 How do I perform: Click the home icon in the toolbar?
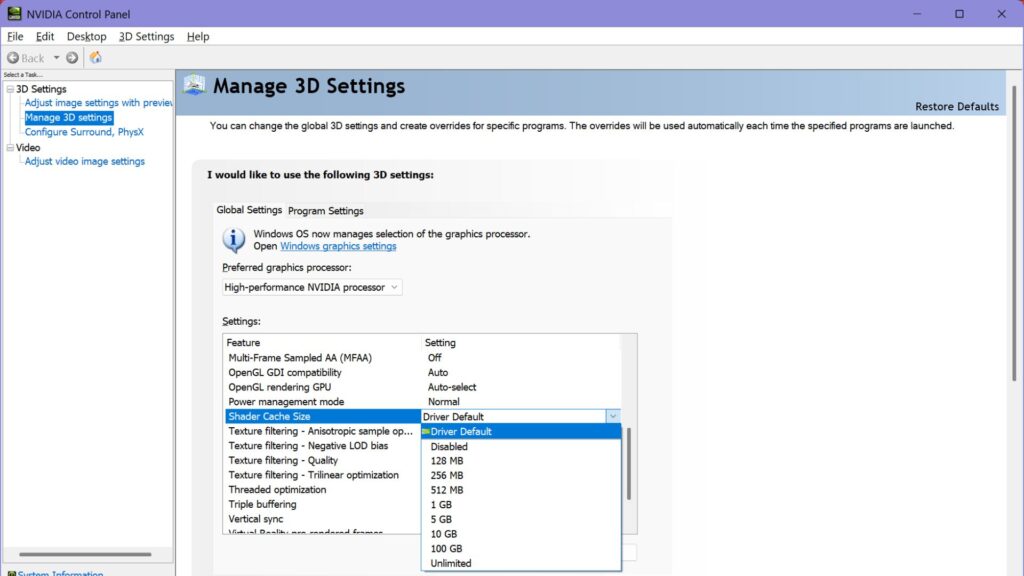[96, 57]
